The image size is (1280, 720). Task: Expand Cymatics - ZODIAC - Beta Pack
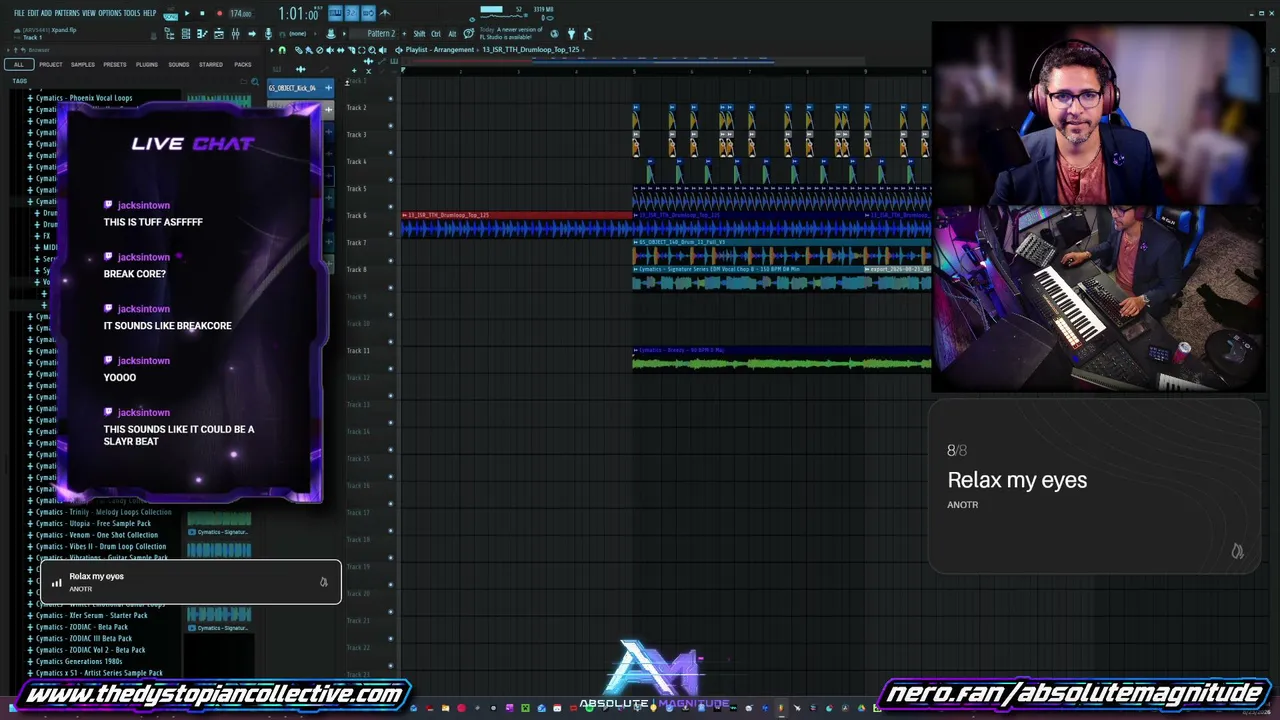[30, 627]
